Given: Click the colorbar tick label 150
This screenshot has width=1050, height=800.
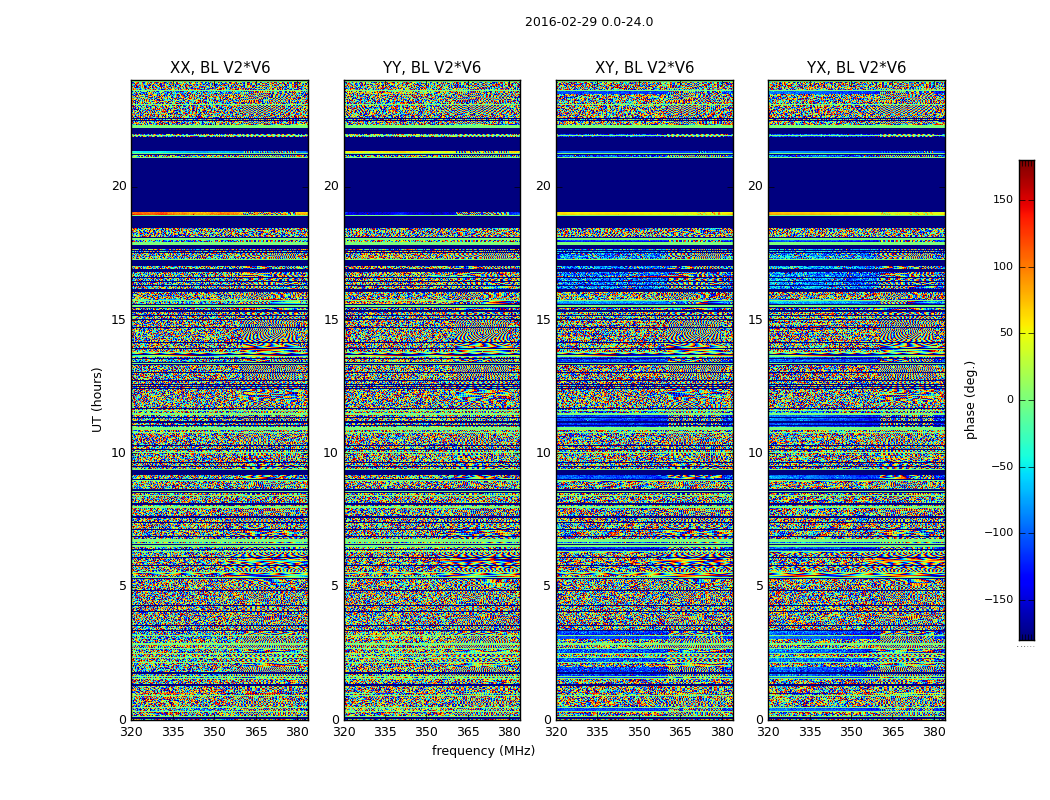Looking at the screenshot, I should (x=1002, y=200).
